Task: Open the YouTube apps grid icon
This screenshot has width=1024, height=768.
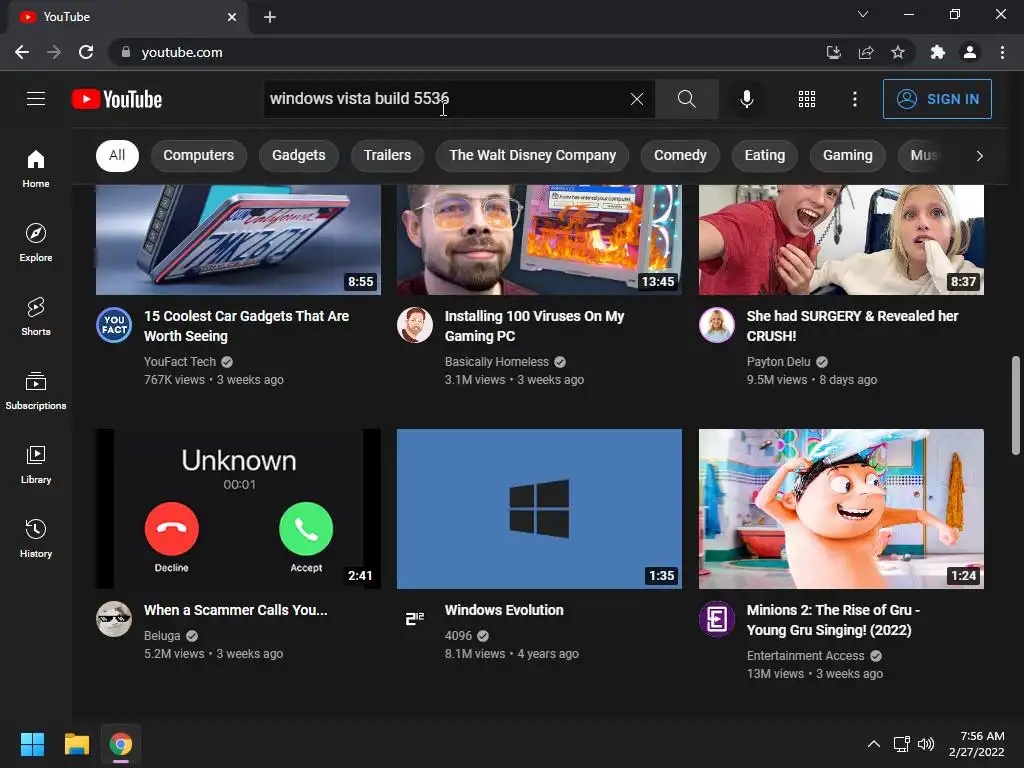Action: (807, 99)
